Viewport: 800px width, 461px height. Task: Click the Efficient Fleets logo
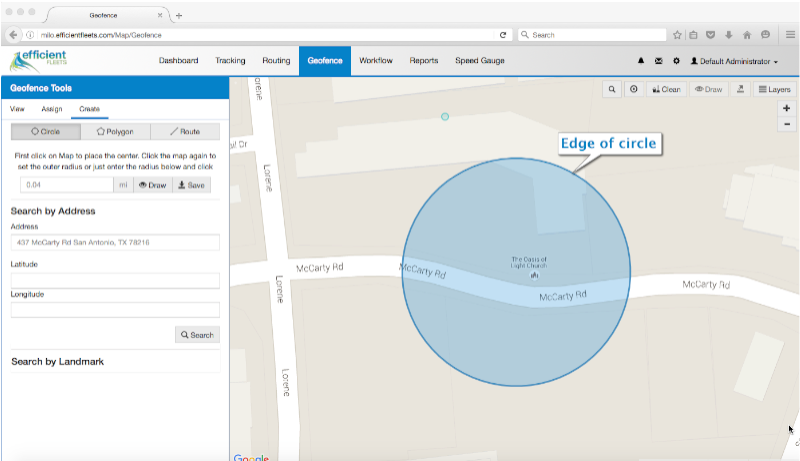(x=39, y=61)
